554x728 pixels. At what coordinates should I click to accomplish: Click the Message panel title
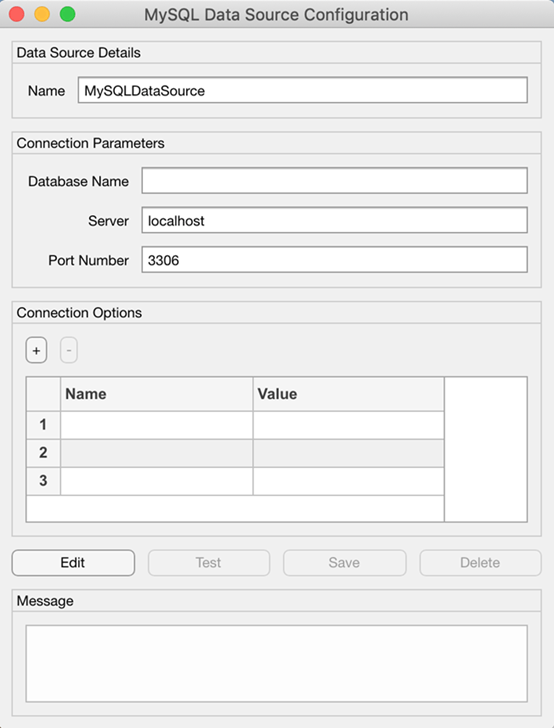pyautogui.click(x=45, y=601)
